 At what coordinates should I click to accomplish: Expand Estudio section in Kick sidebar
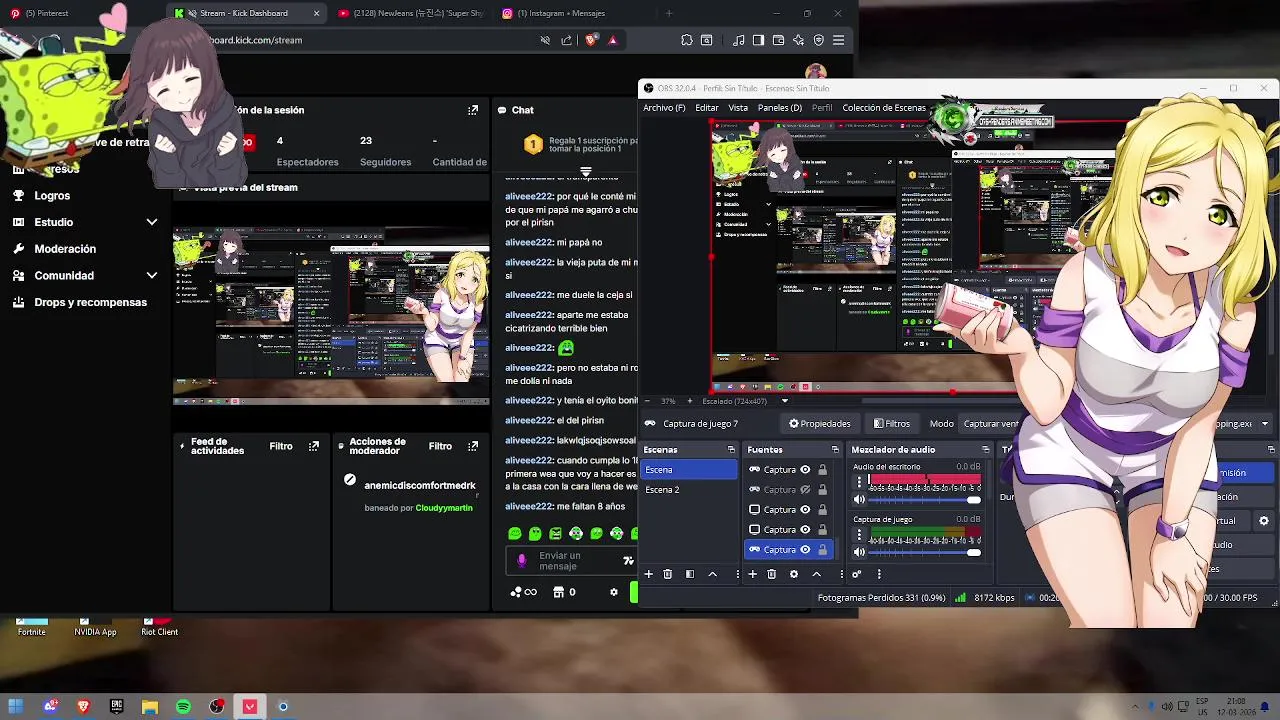(152, 222)
